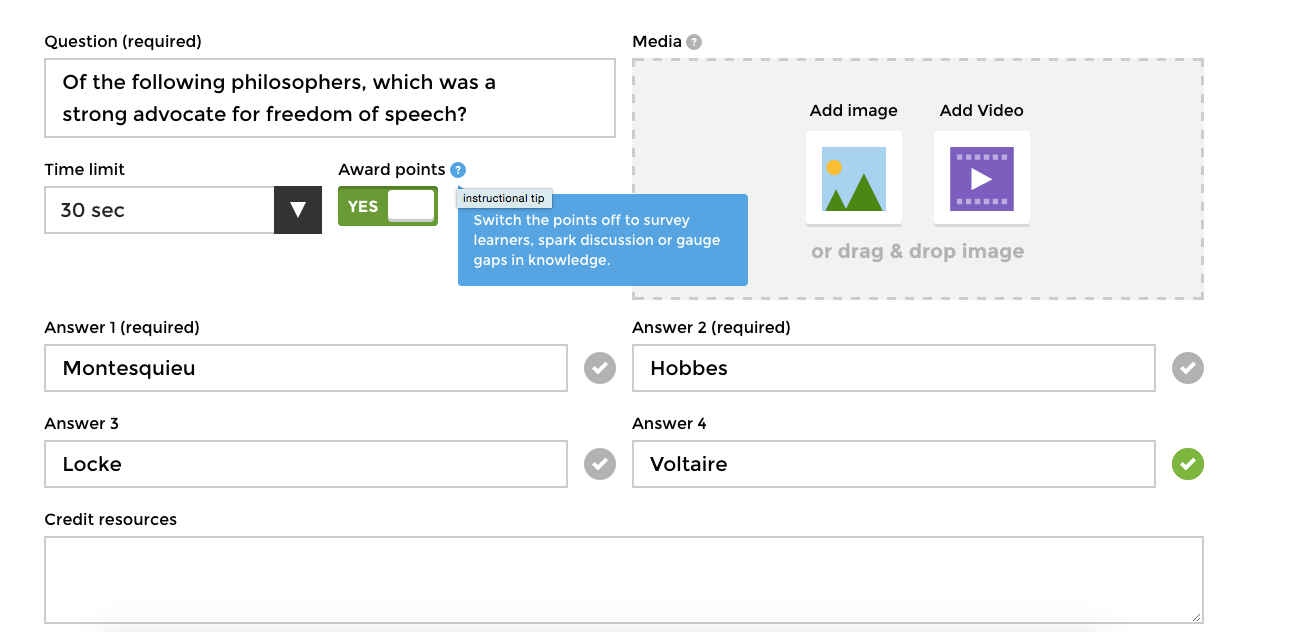Click the Media help question mark icon
Screen dimensions: 1299x632
694,42
